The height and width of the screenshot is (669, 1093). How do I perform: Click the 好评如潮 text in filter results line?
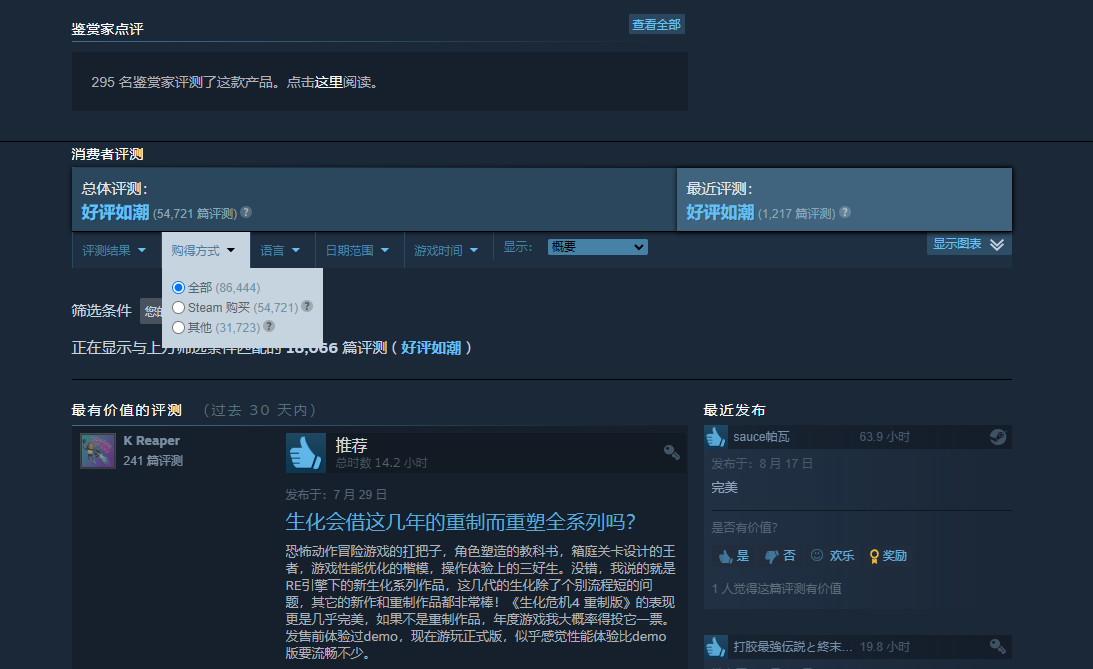pyautogui.click(x=431, y=348)
